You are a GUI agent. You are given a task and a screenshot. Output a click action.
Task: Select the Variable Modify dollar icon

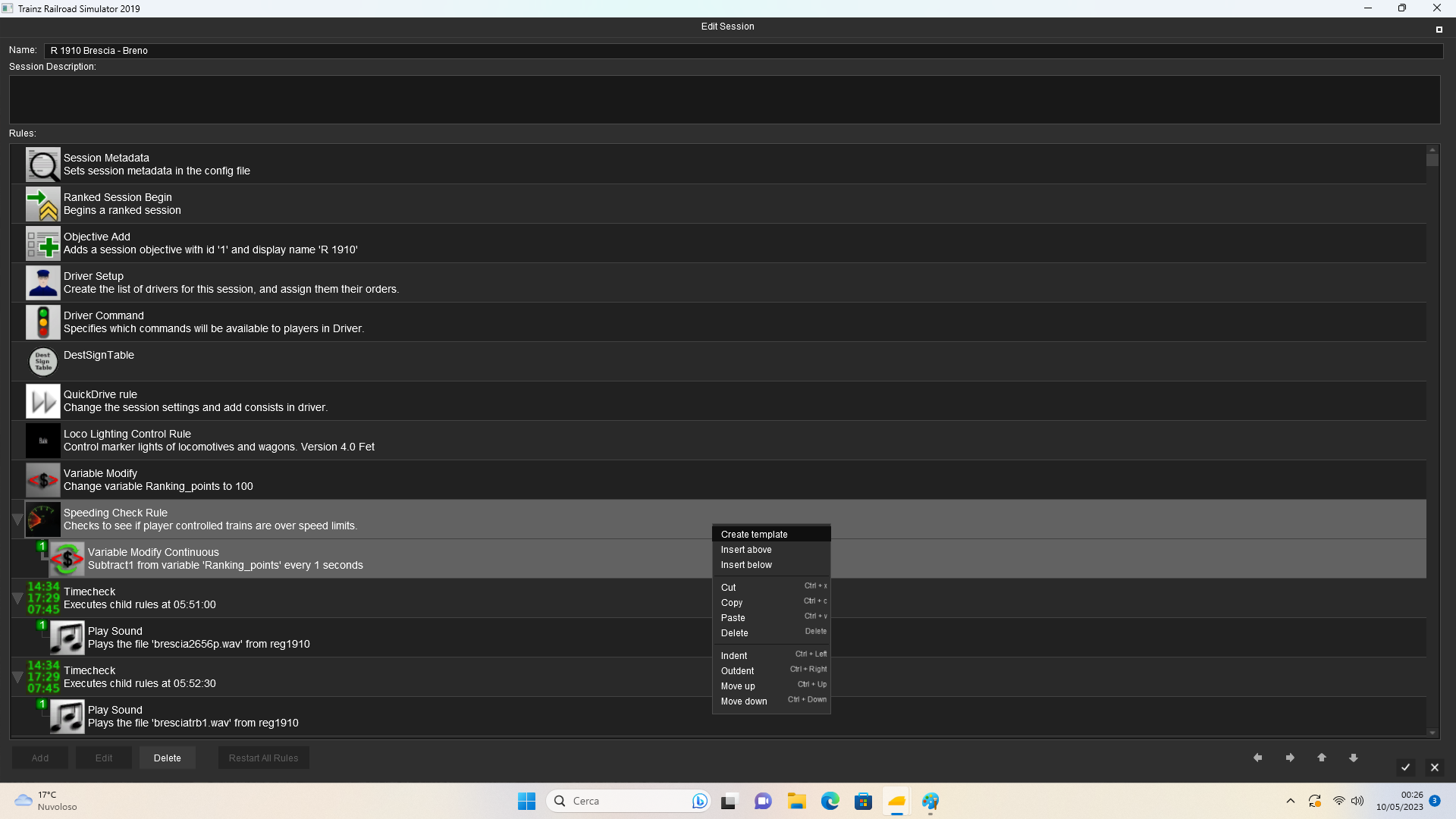[x=42, y=480]
